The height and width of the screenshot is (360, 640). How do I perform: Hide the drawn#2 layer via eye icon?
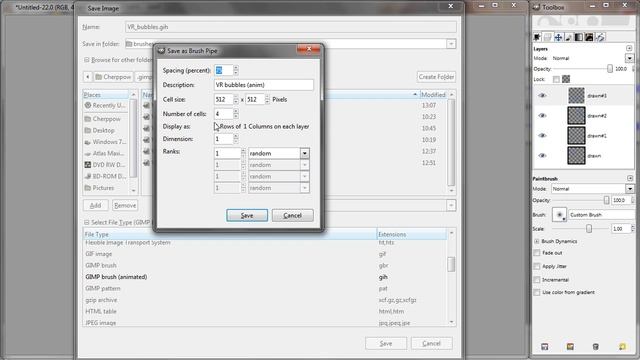tap(542, 116)
